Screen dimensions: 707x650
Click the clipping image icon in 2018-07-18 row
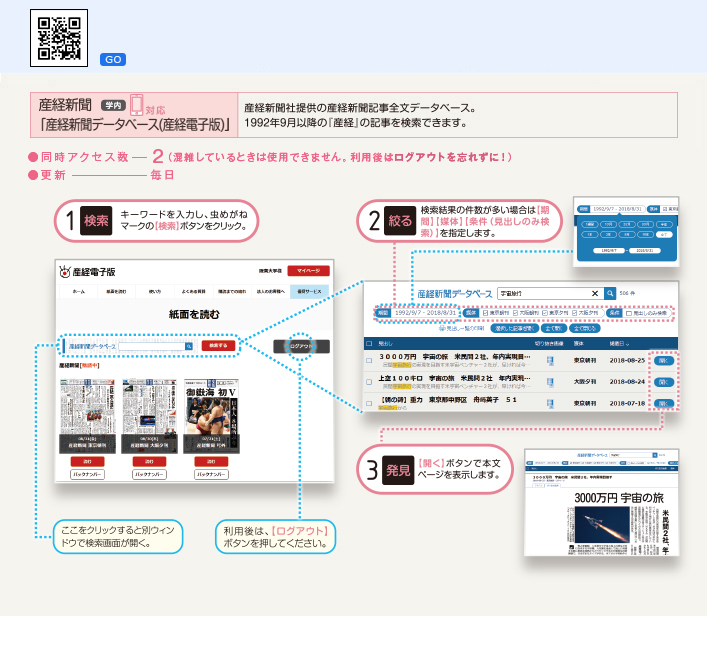click(x=550, y=403)
